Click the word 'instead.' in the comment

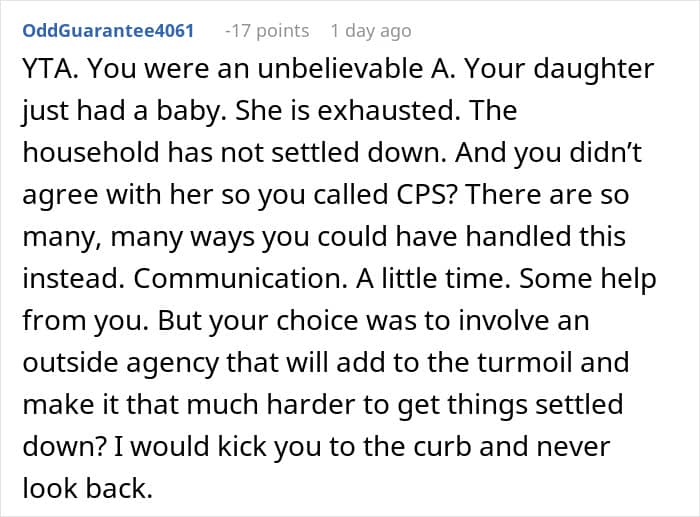point(74,279)
